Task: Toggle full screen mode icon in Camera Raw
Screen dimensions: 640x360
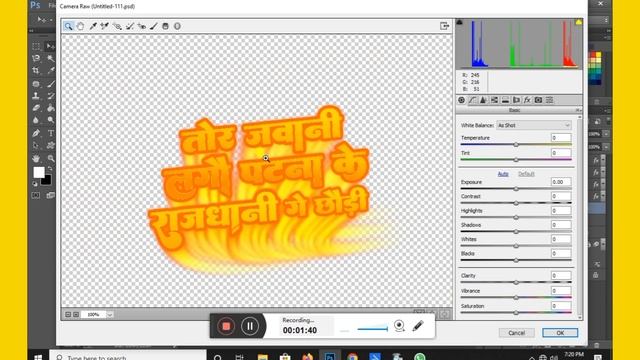Action: [x=444, y=26]
